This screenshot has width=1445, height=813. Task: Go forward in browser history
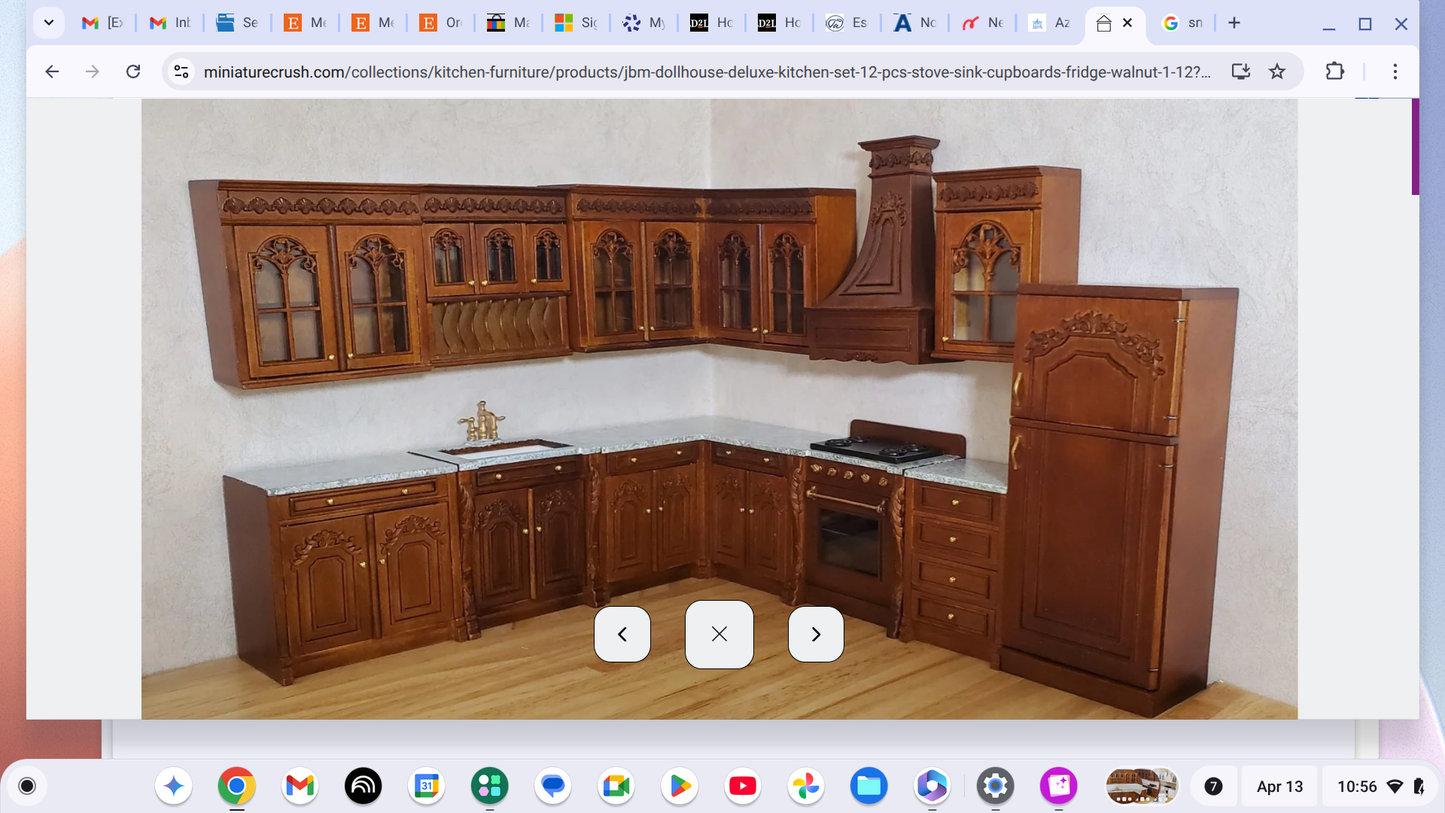coord(92,71)
